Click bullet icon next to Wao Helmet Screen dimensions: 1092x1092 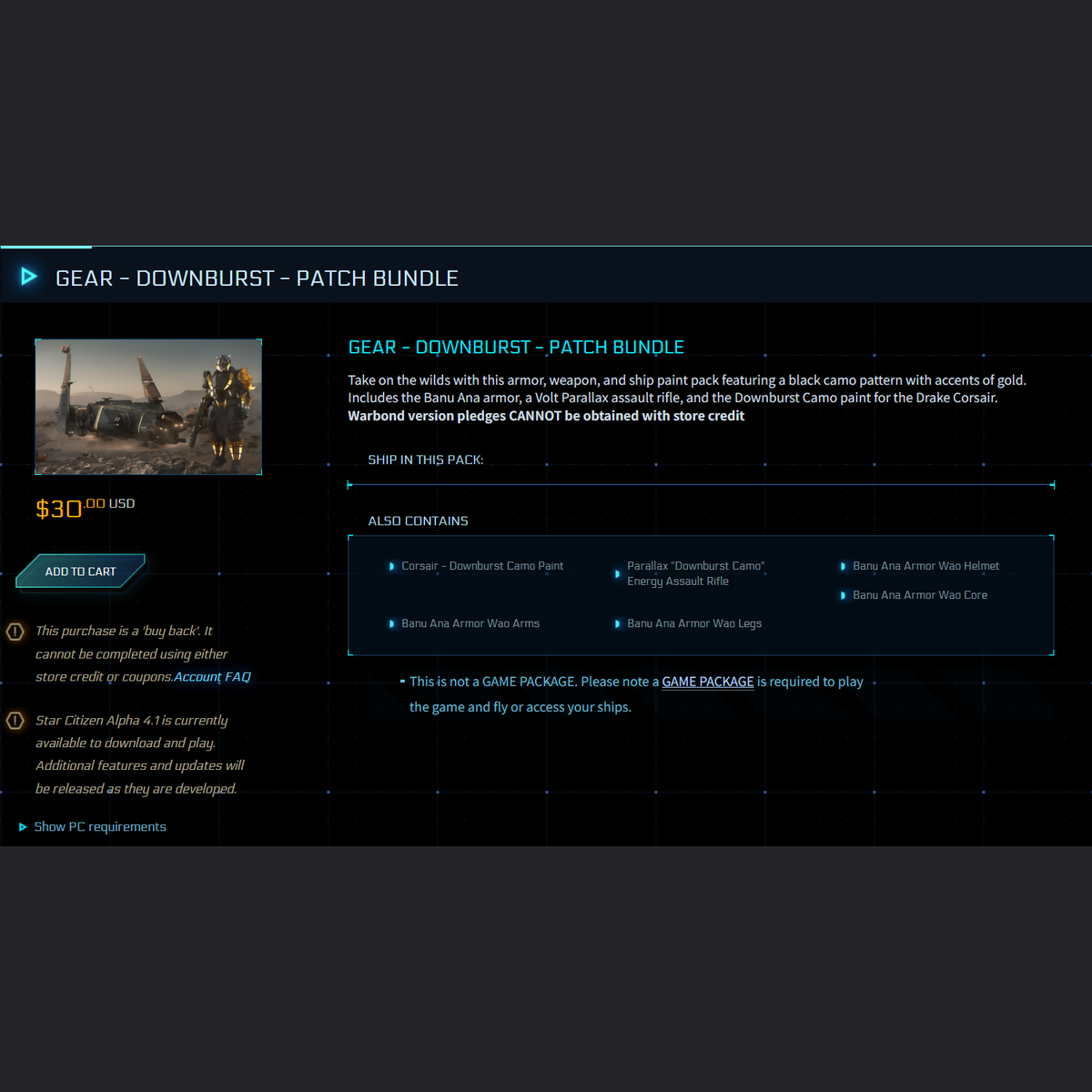[x=843, y=566]
